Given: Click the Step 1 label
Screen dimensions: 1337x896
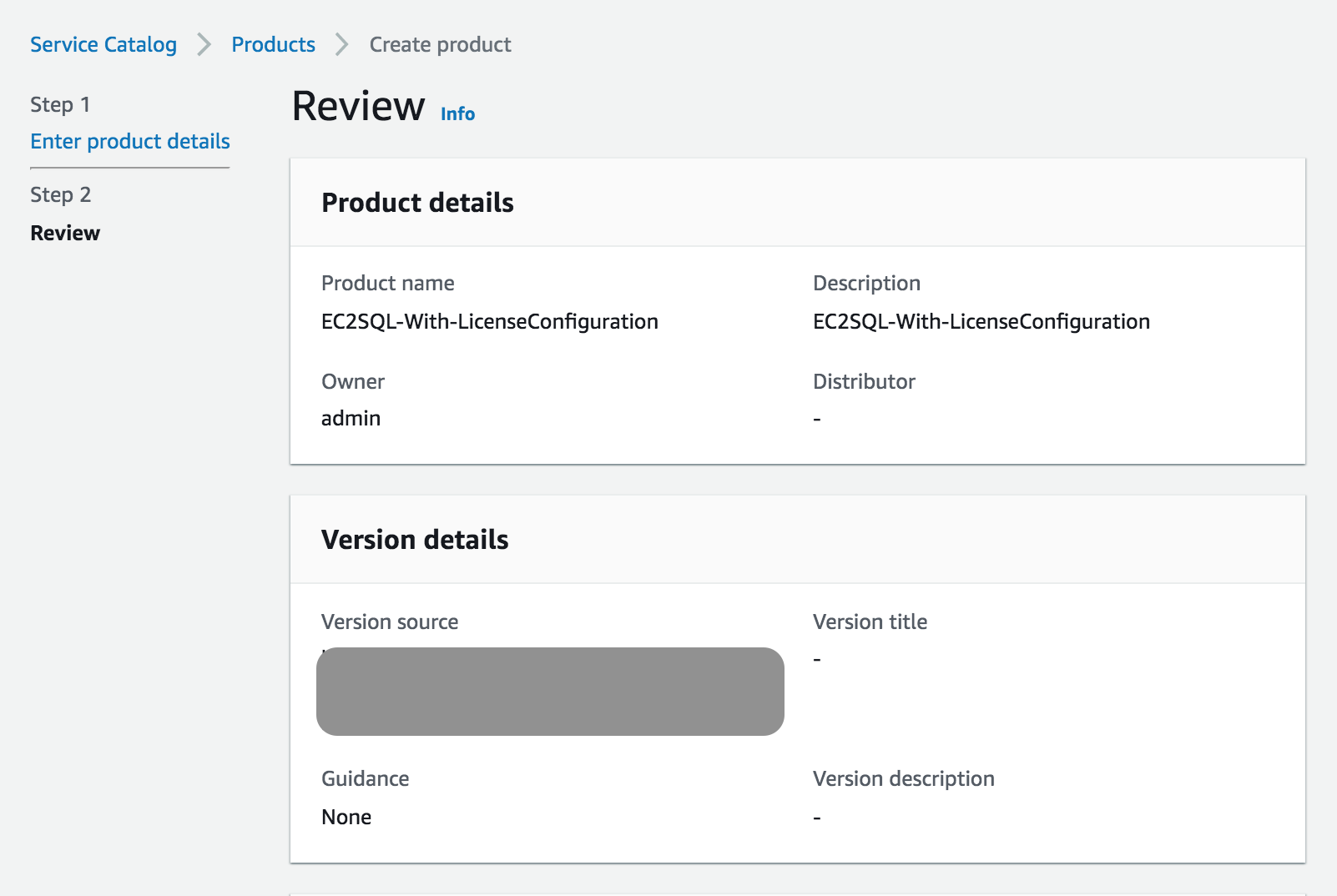Looking at the screenshot, I should coord(60,104).
